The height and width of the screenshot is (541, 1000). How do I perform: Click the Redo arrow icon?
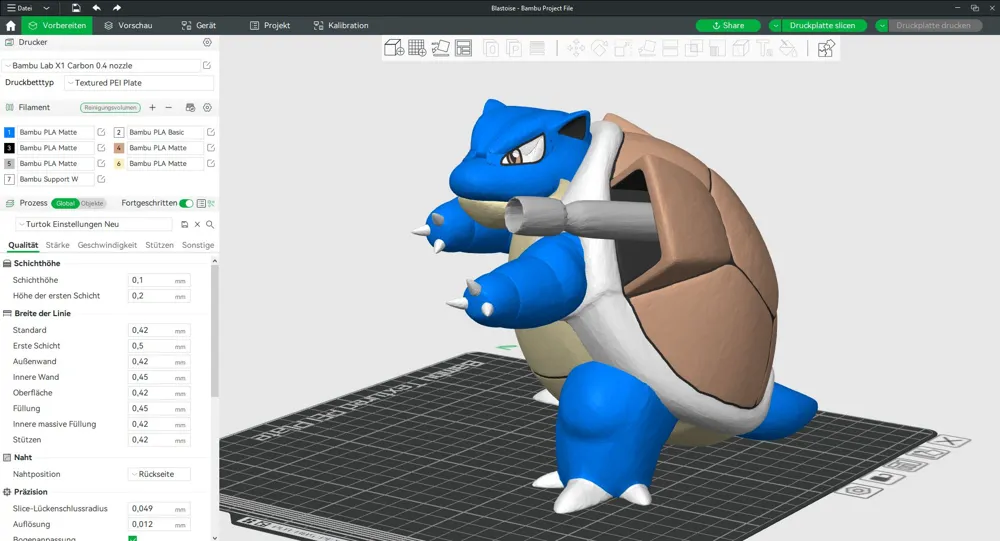[x=117, y=8]
